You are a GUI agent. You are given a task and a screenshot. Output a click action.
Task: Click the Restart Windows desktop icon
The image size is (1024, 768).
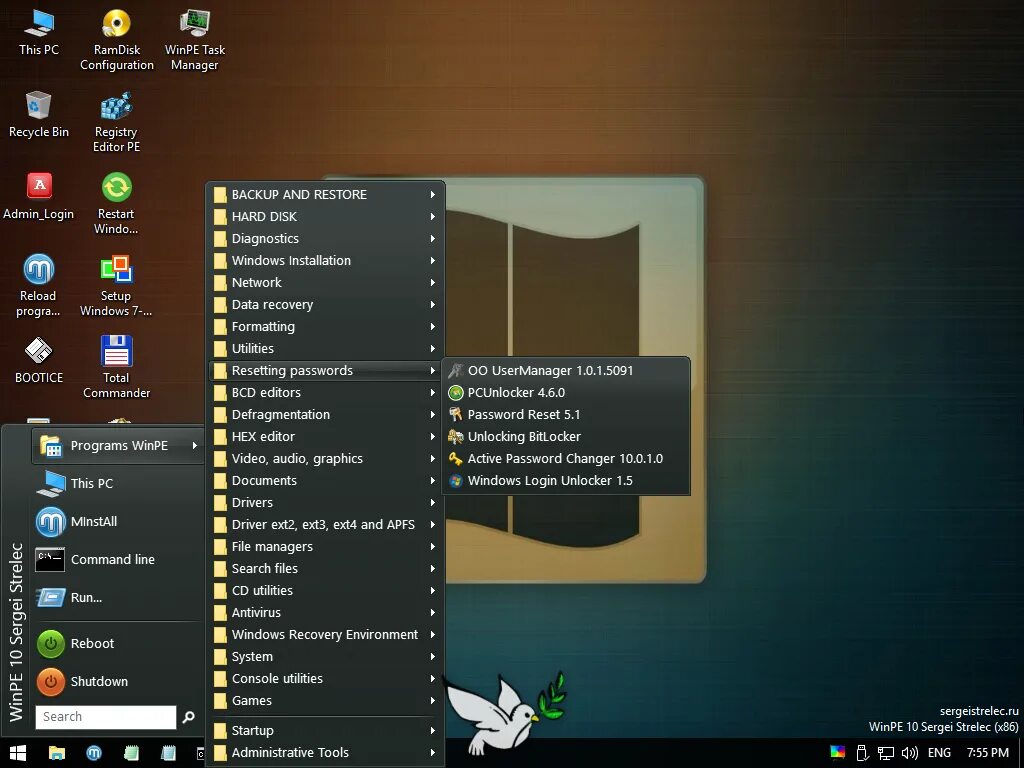tap(116, 204)
